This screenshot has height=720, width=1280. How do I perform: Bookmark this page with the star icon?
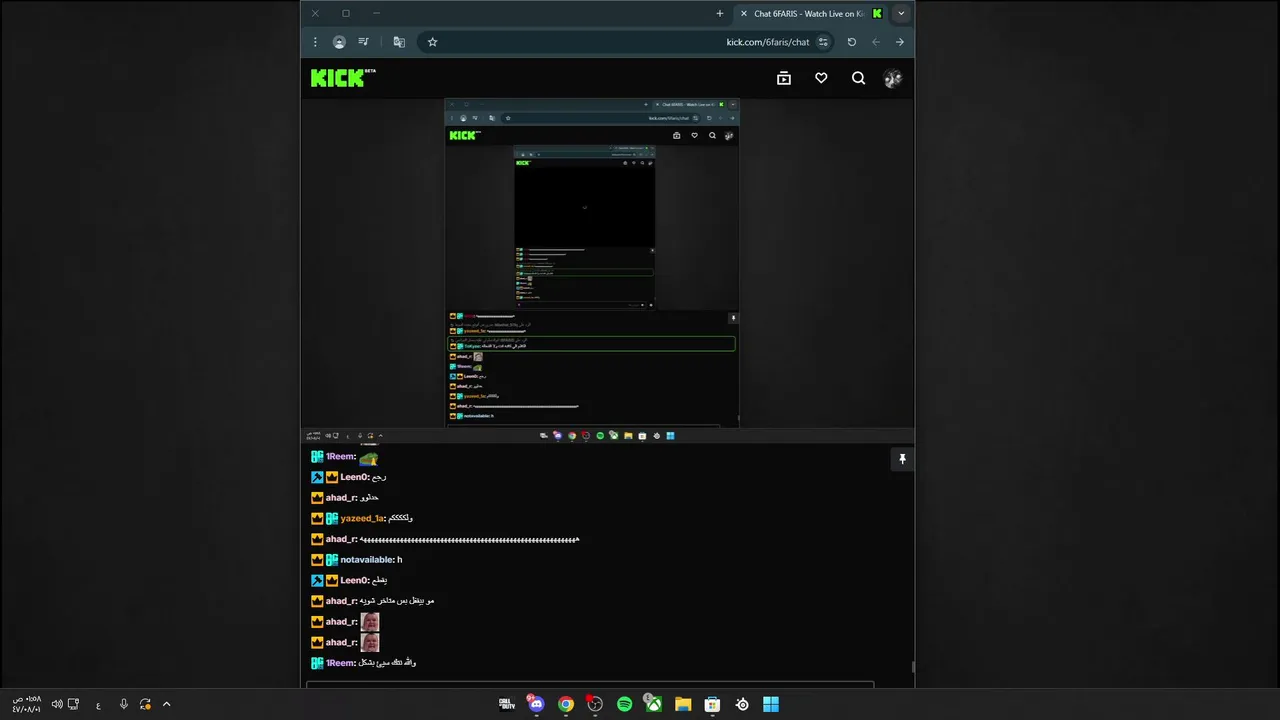pos(432,42)
